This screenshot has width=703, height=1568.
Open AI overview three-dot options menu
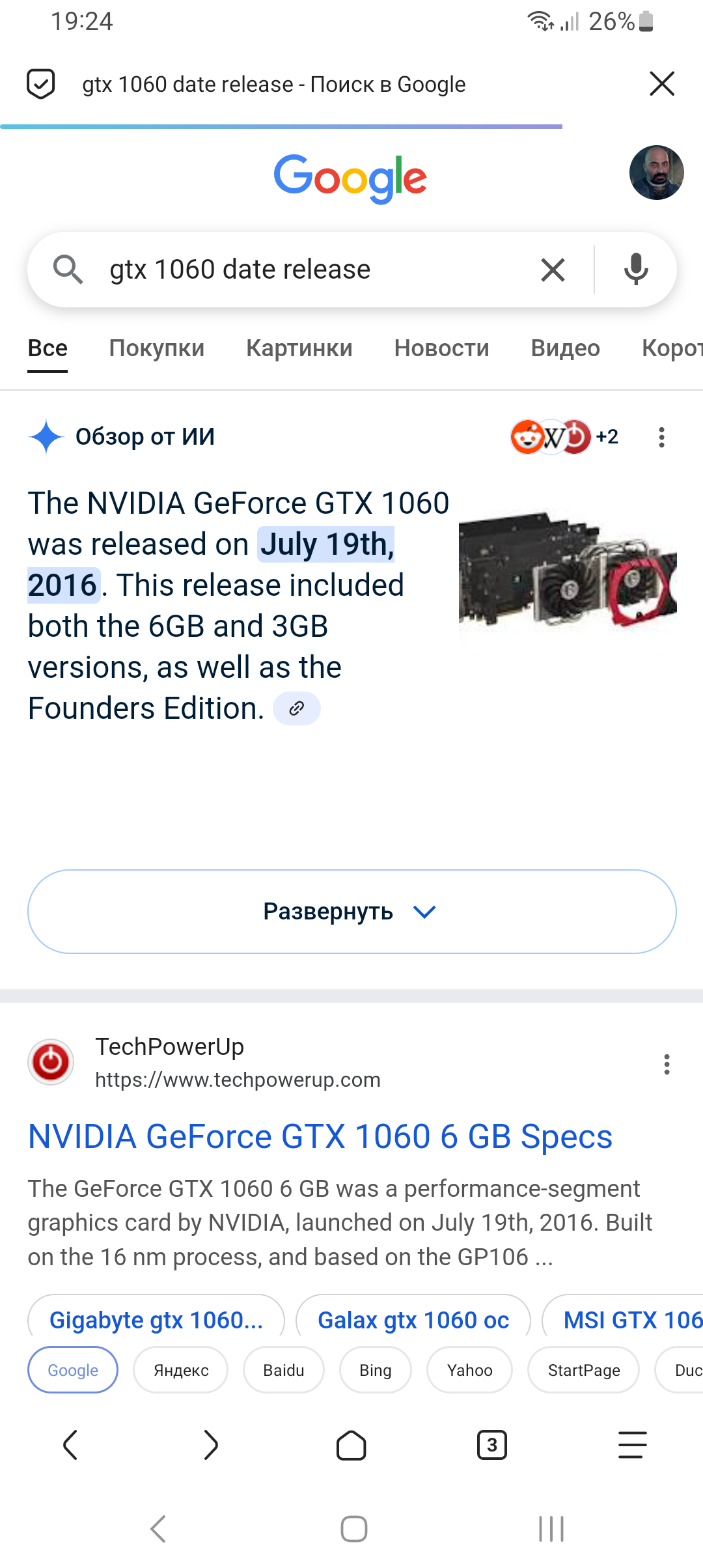pos(661,437)
